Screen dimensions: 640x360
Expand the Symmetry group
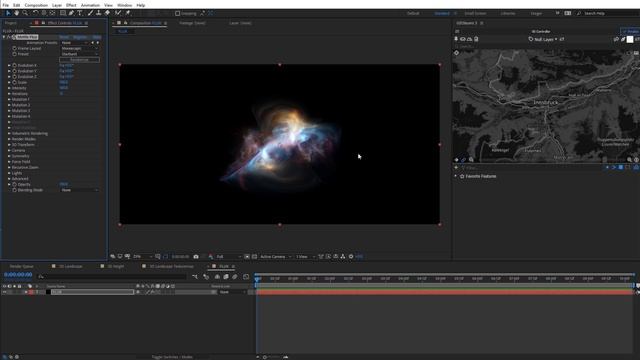9,156
